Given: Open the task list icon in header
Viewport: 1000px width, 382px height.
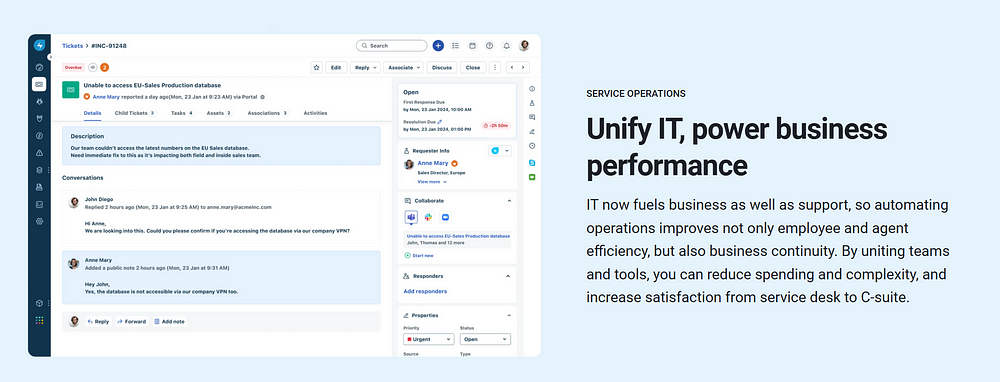Looking at the screenshot, I should coord(455,45).
